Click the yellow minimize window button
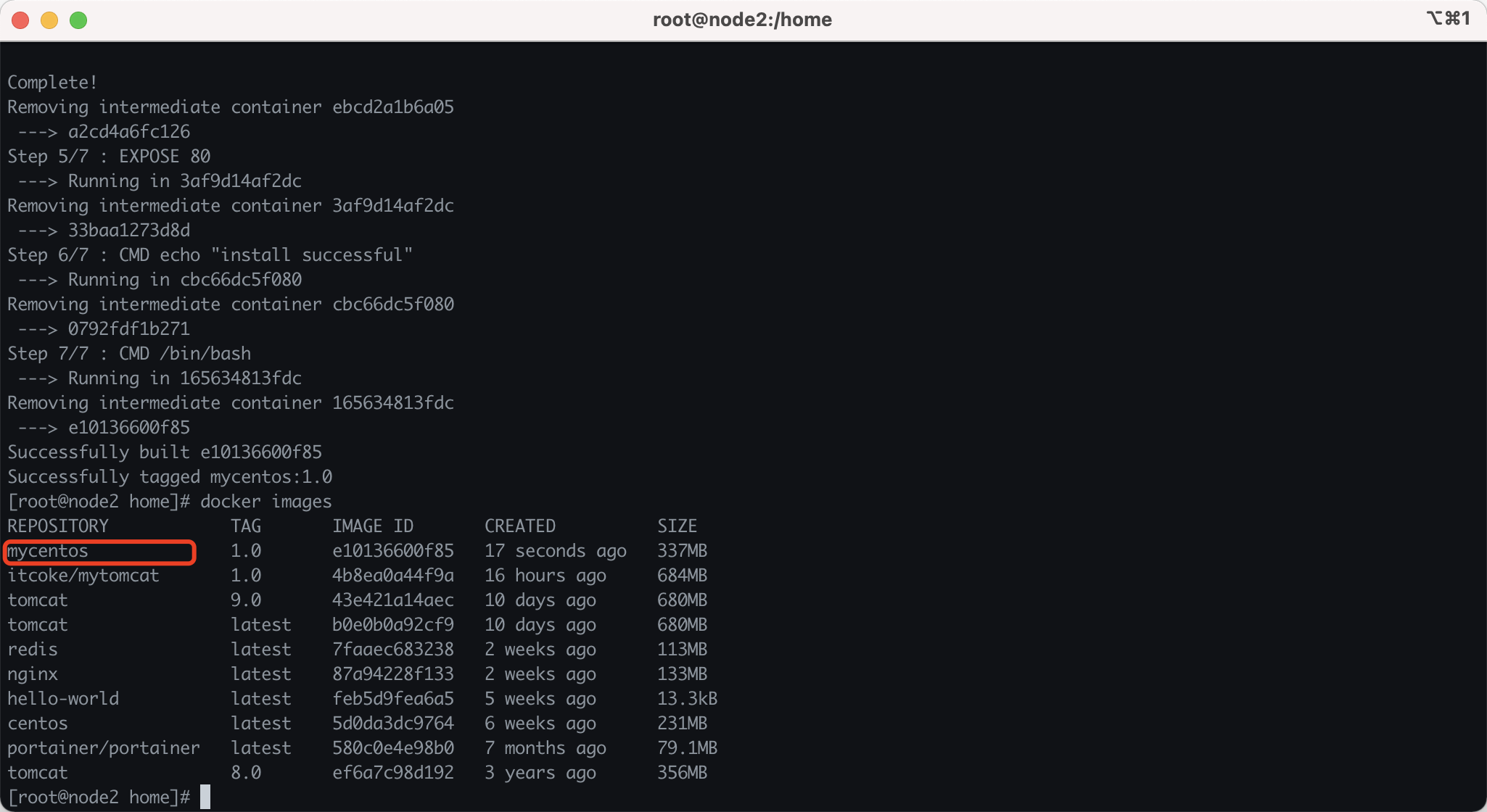 point(49,20)
